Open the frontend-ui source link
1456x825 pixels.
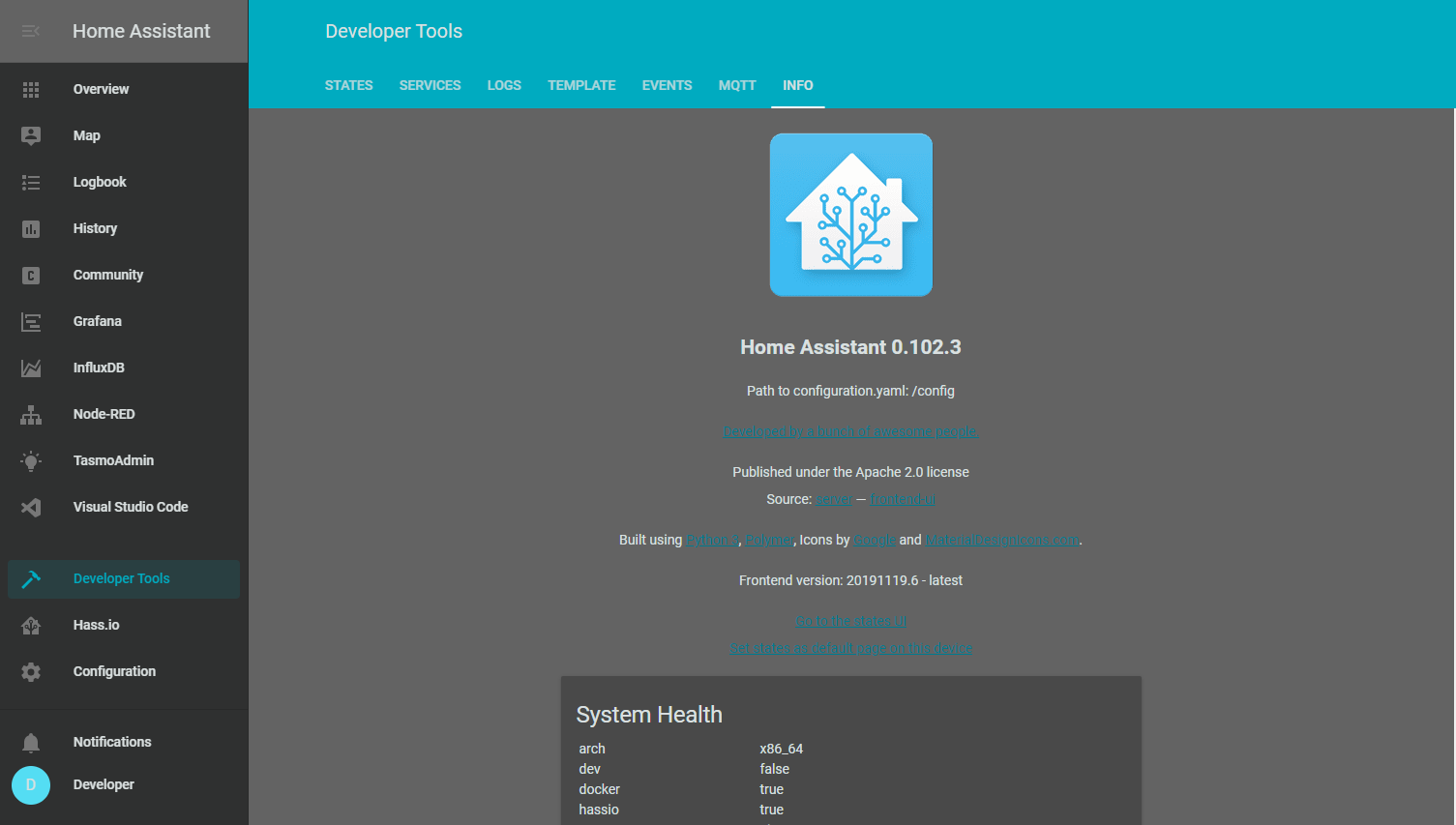click(x=903, y=499)
